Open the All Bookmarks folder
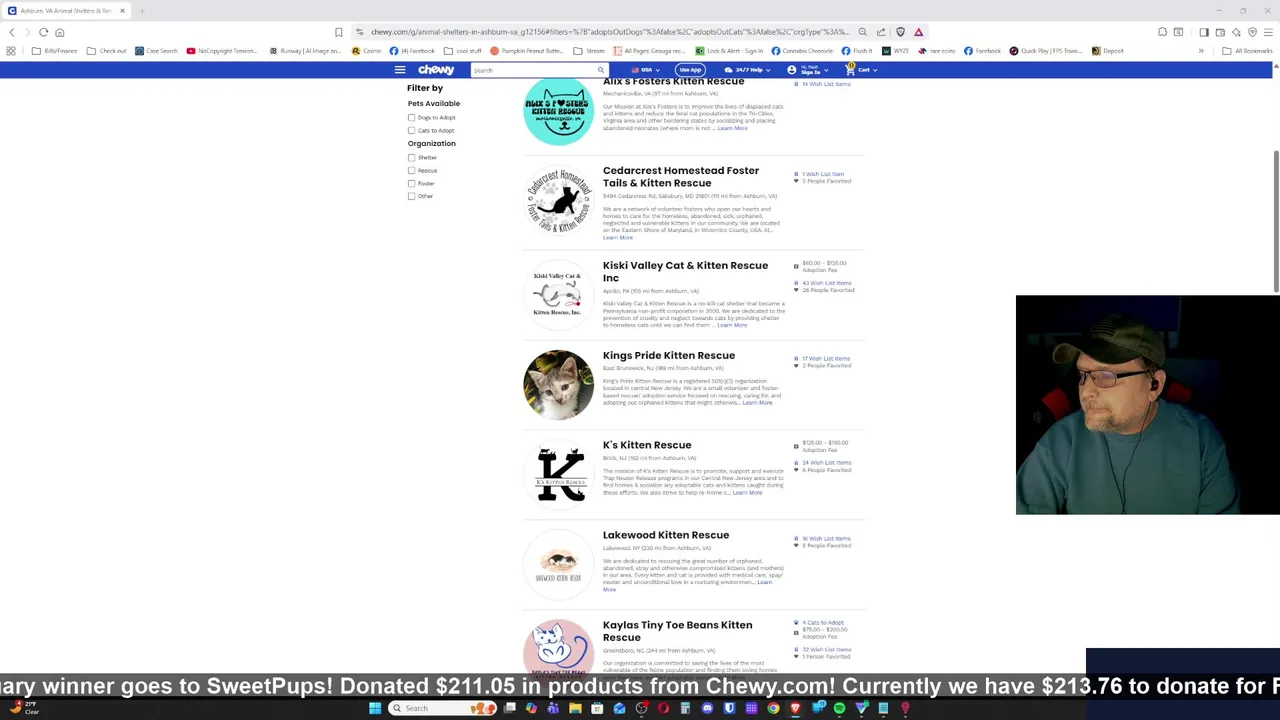The image size is (1280, 720). [x=1247, y=51]
